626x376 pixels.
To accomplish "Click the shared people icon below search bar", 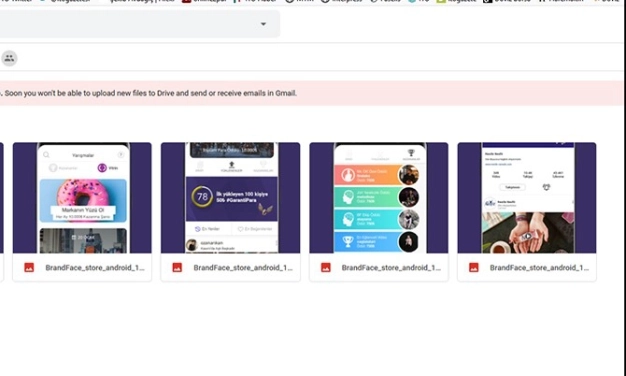I will (9, 58).
